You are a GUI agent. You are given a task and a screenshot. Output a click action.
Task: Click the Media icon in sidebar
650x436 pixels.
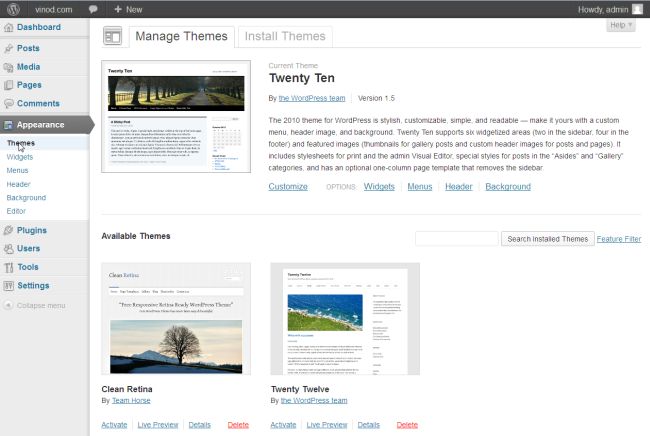coord(8,67)
